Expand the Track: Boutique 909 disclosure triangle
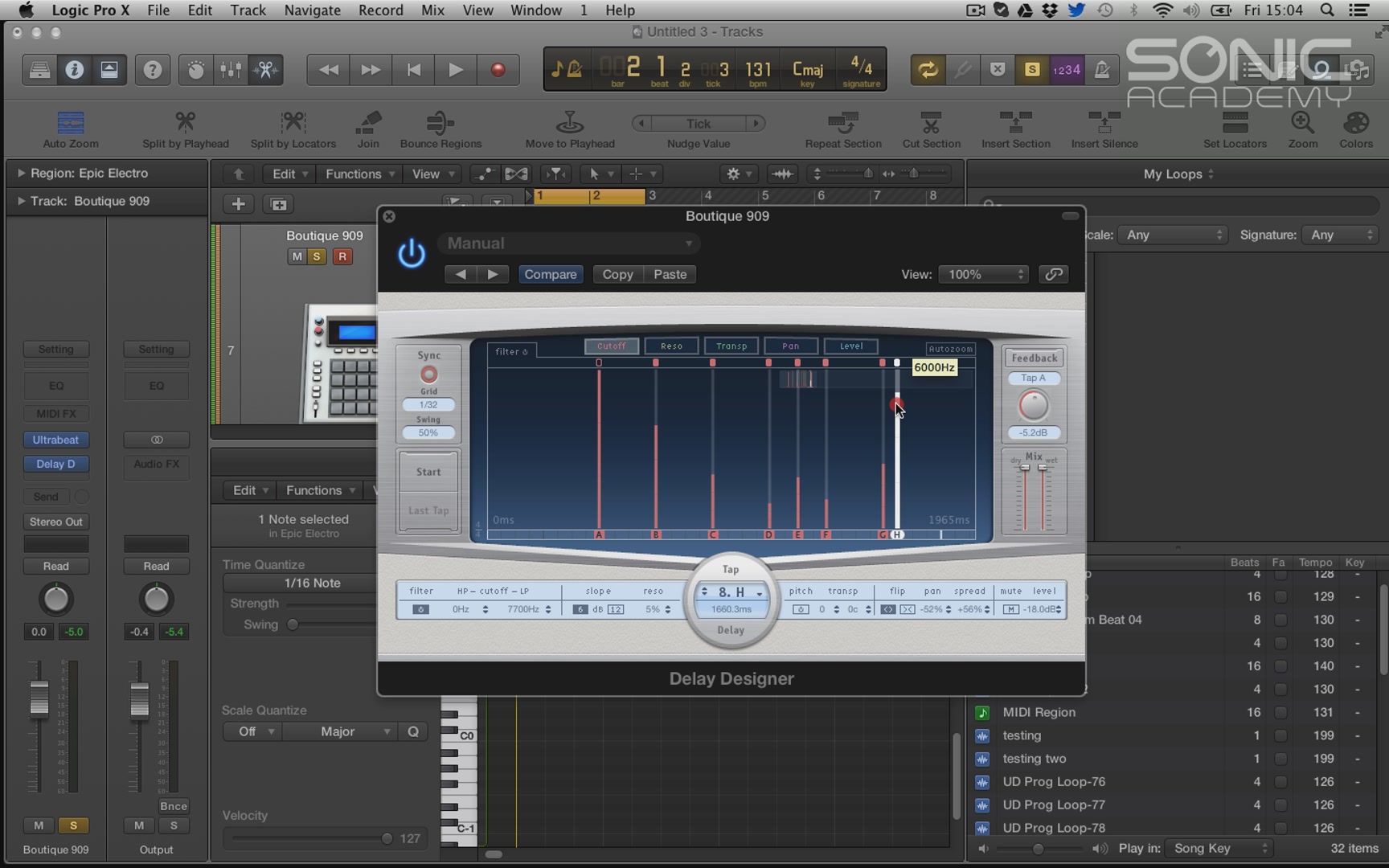Screen dimensions: 1389x868 pos(21,201)
